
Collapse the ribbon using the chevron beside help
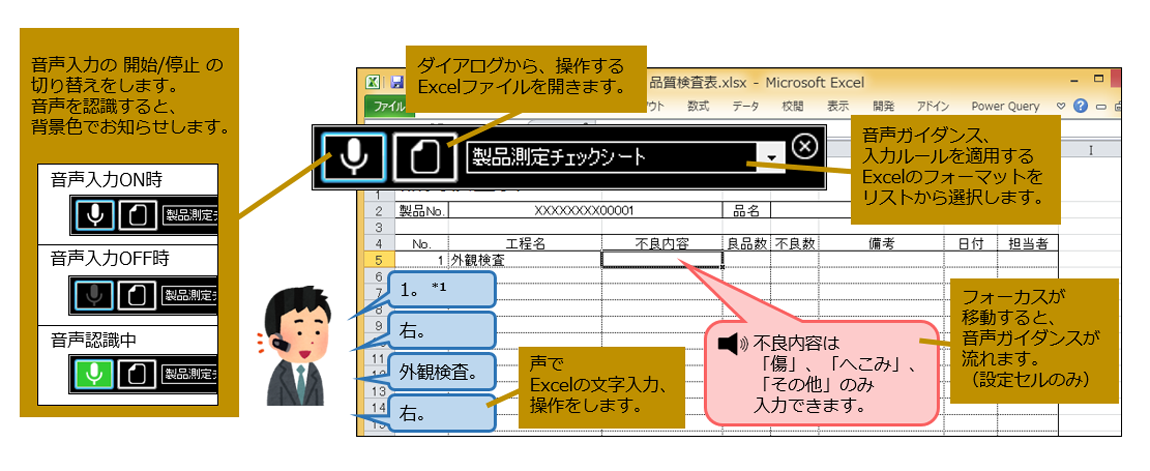[x=1061, y=106]
